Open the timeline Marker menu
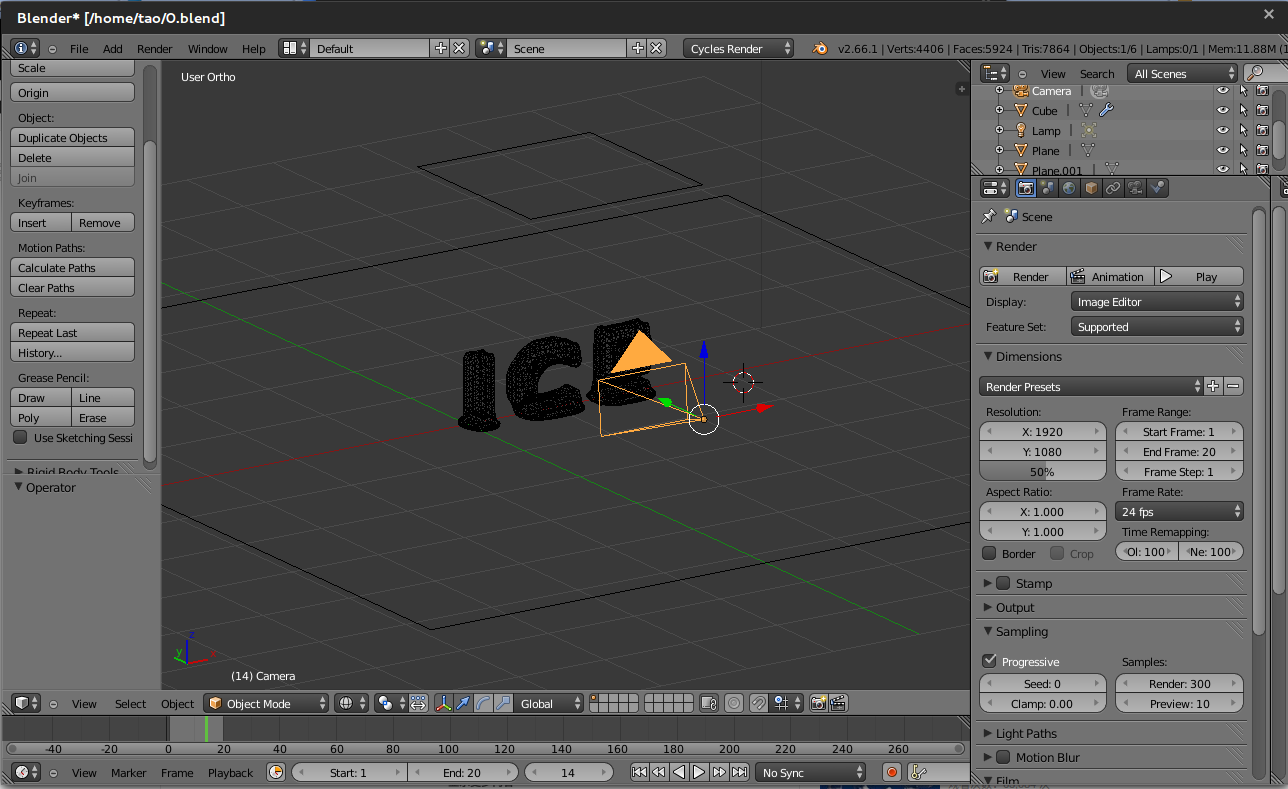1288x789 pixels. (129, 772)
